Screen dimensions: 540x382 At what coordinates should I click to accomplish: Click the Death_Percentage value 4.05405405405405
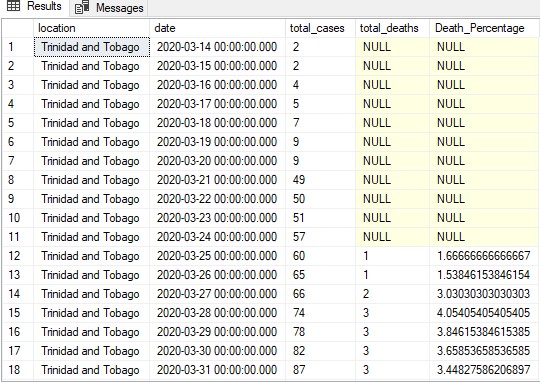pos(484,313)
